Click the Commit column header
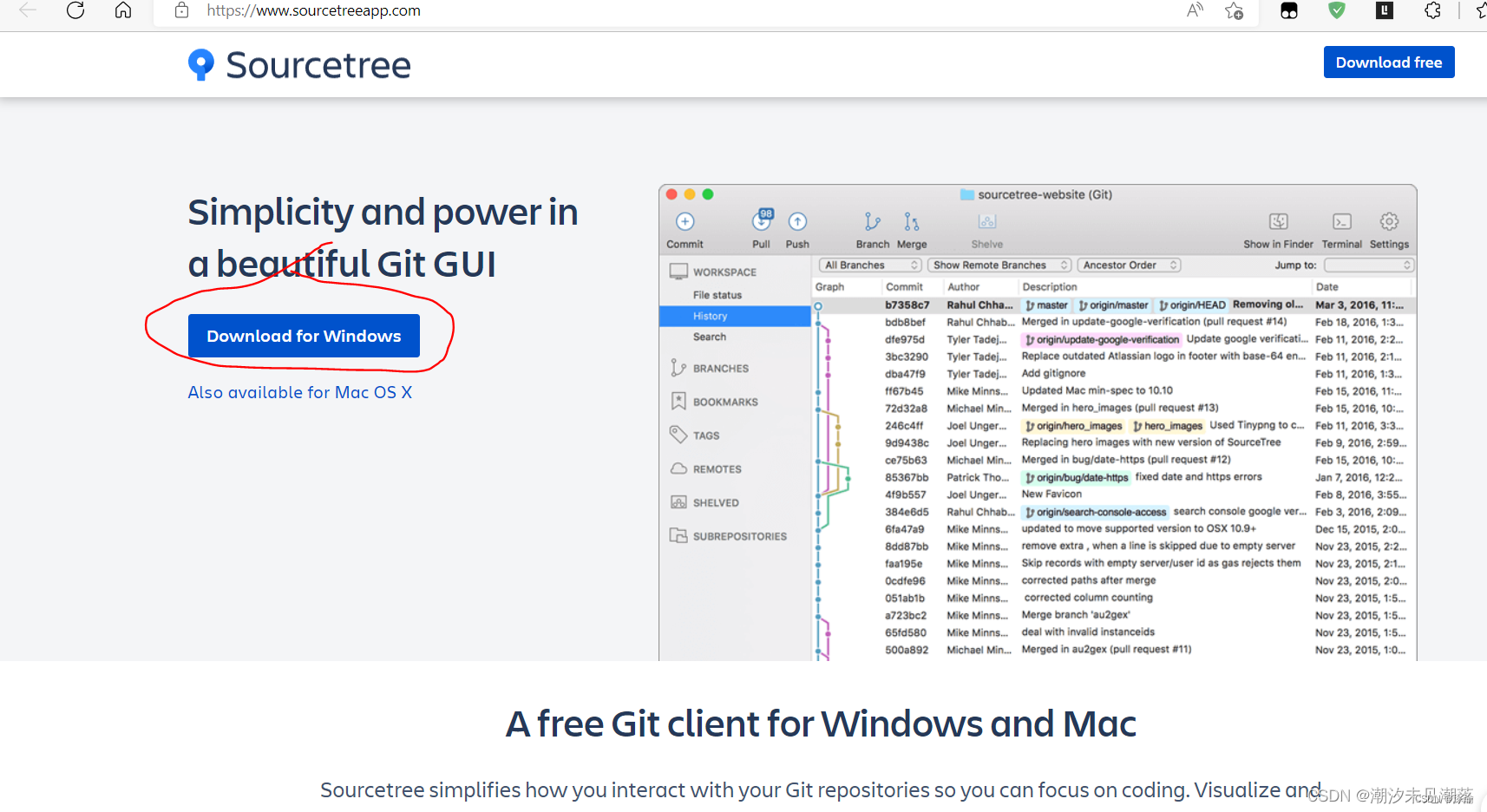Image resolution: width=1487 pixels, height=812 pixels. (904, 287)
